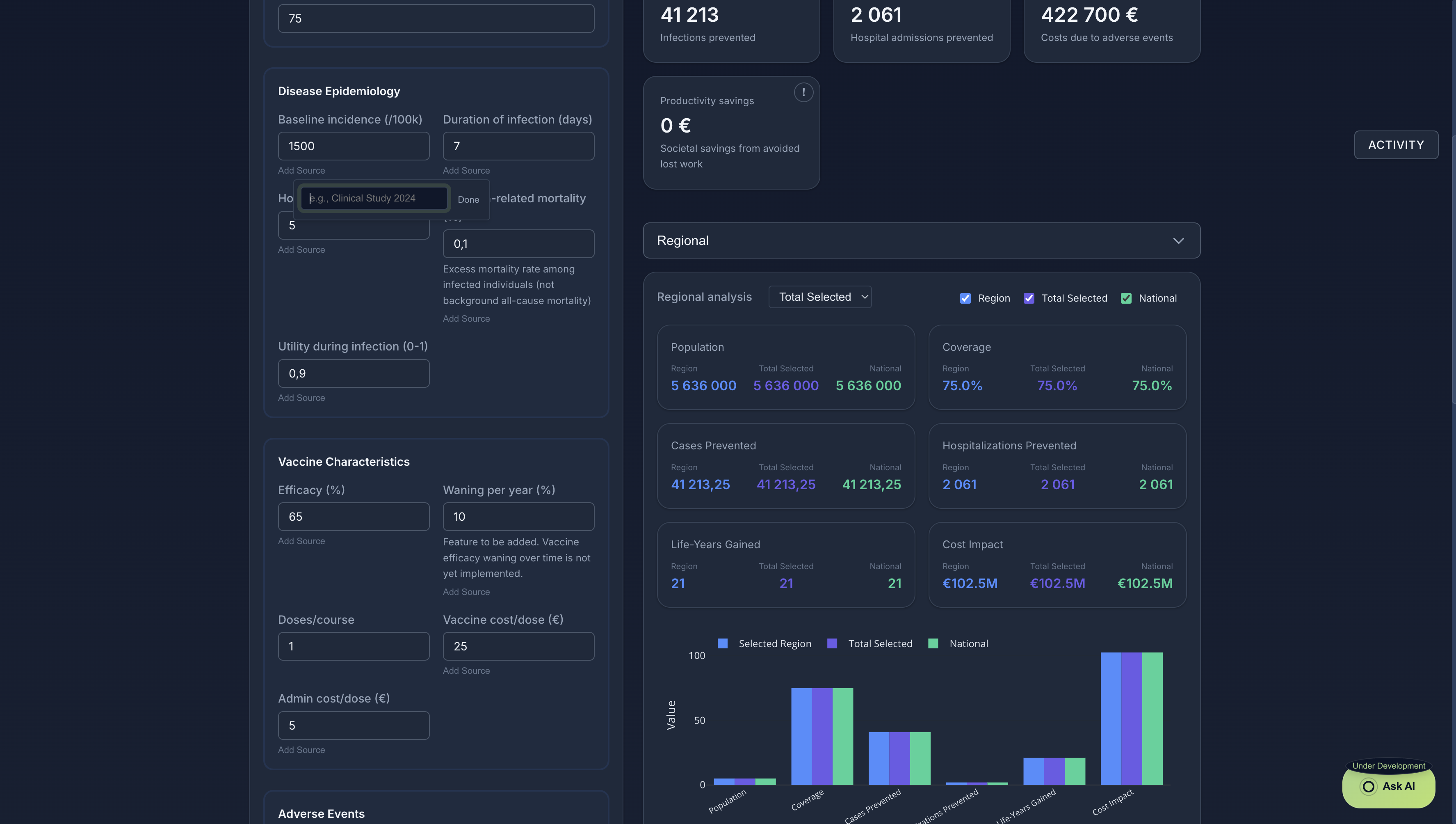Click the 'Disease Epidemiology' section heading
Viewport: 1456px width, 824px height.
click(339, 91)
